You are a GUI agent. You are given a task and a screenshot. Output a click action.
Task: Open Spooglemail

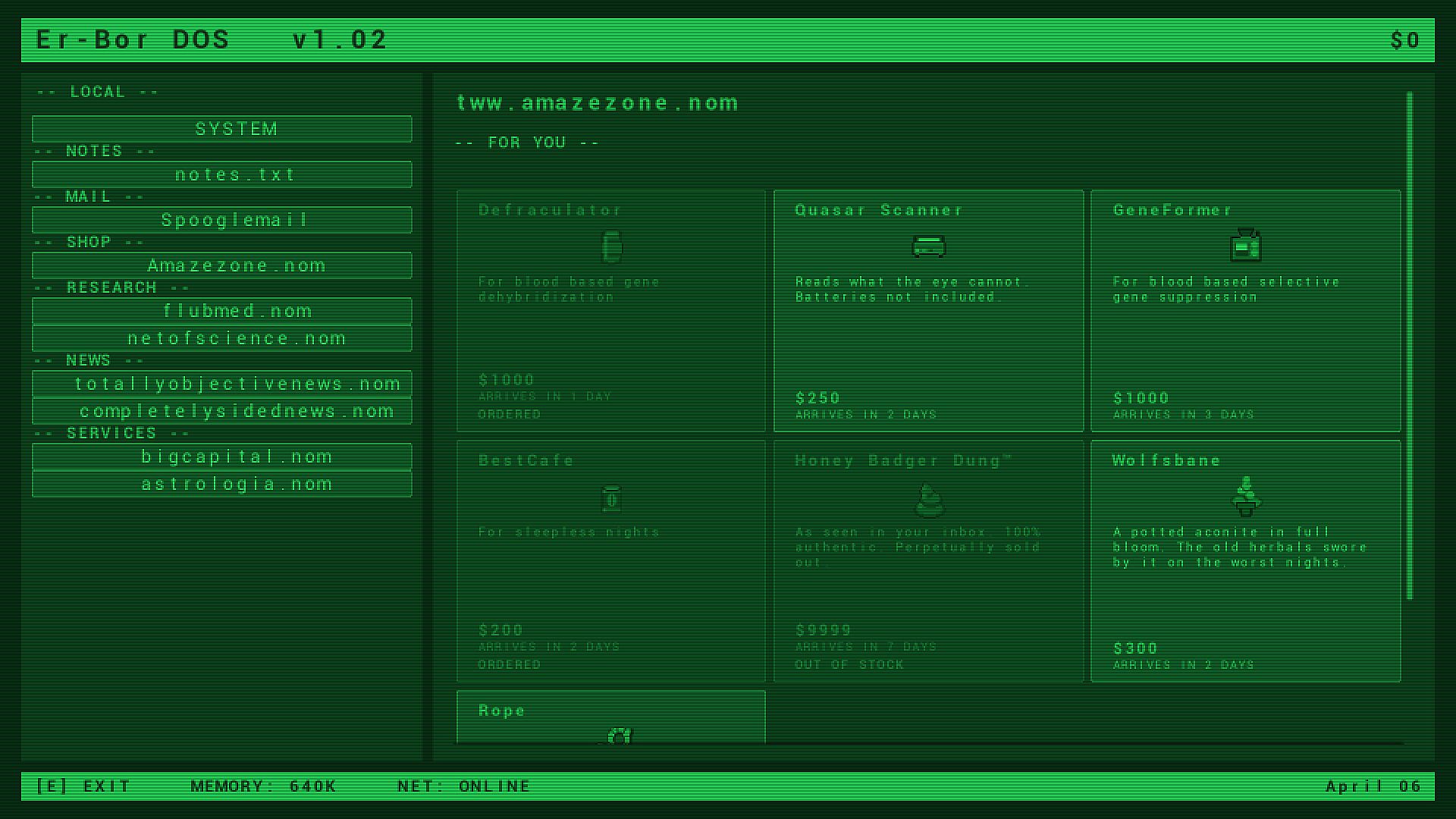[222, 220]
